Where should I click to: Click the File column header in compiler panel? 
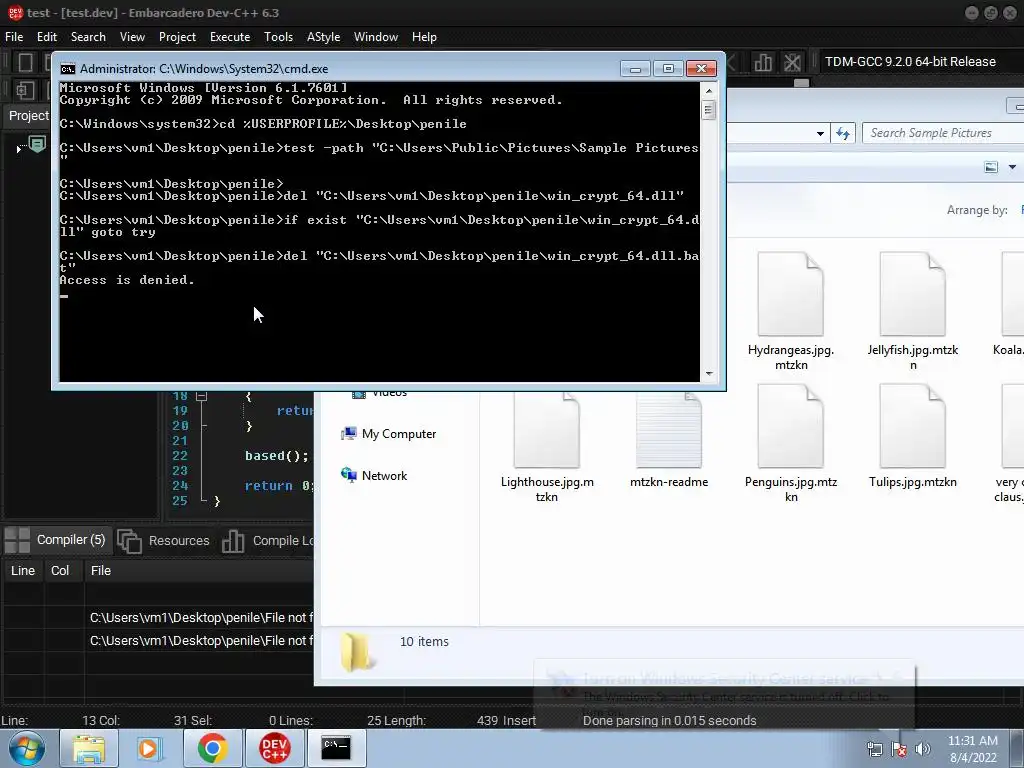click(x=199, y=570)
